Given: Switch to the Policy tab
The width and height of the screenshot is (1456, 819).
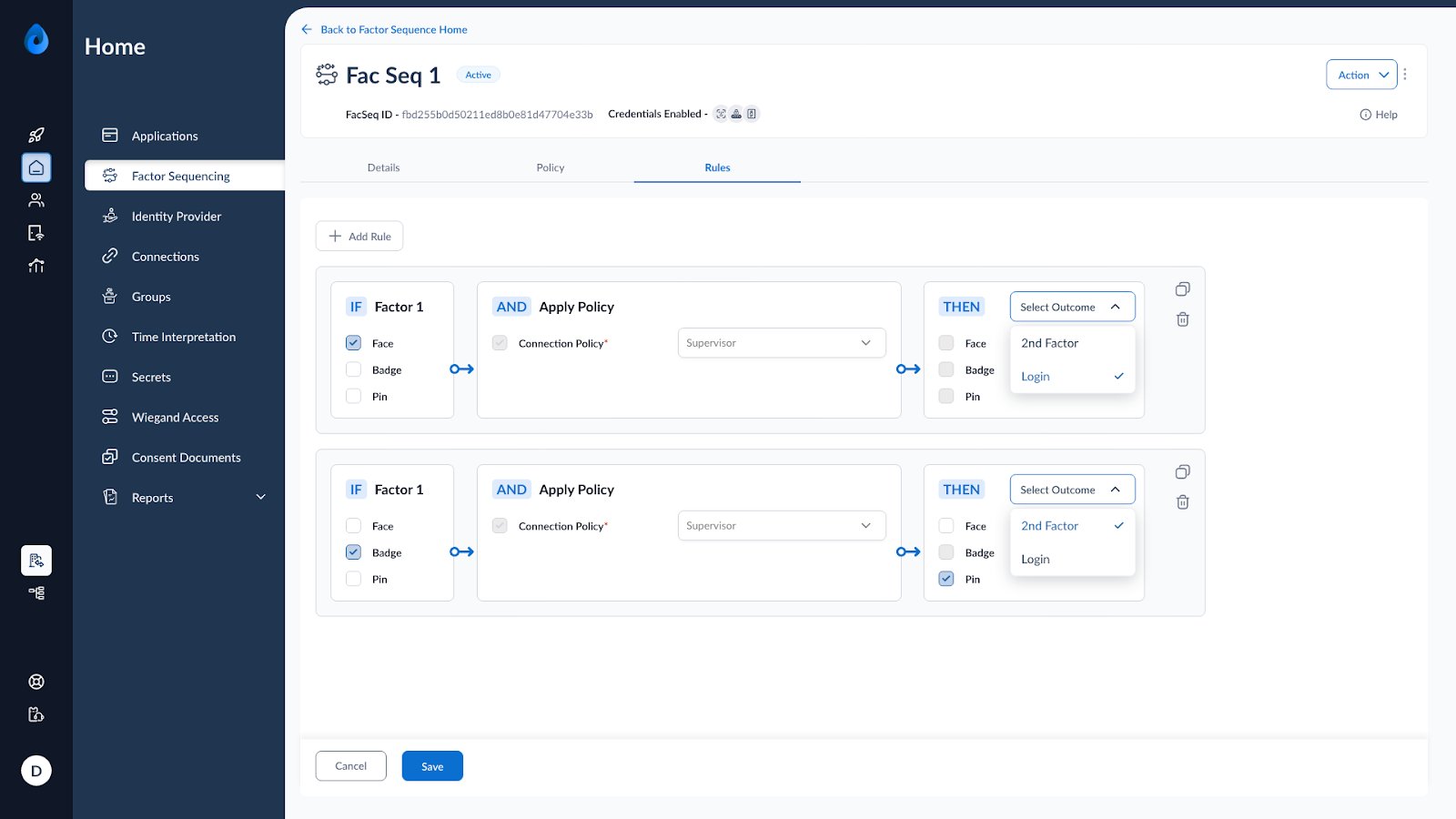Looking at the screenshot, I should (x=550, y=167).
